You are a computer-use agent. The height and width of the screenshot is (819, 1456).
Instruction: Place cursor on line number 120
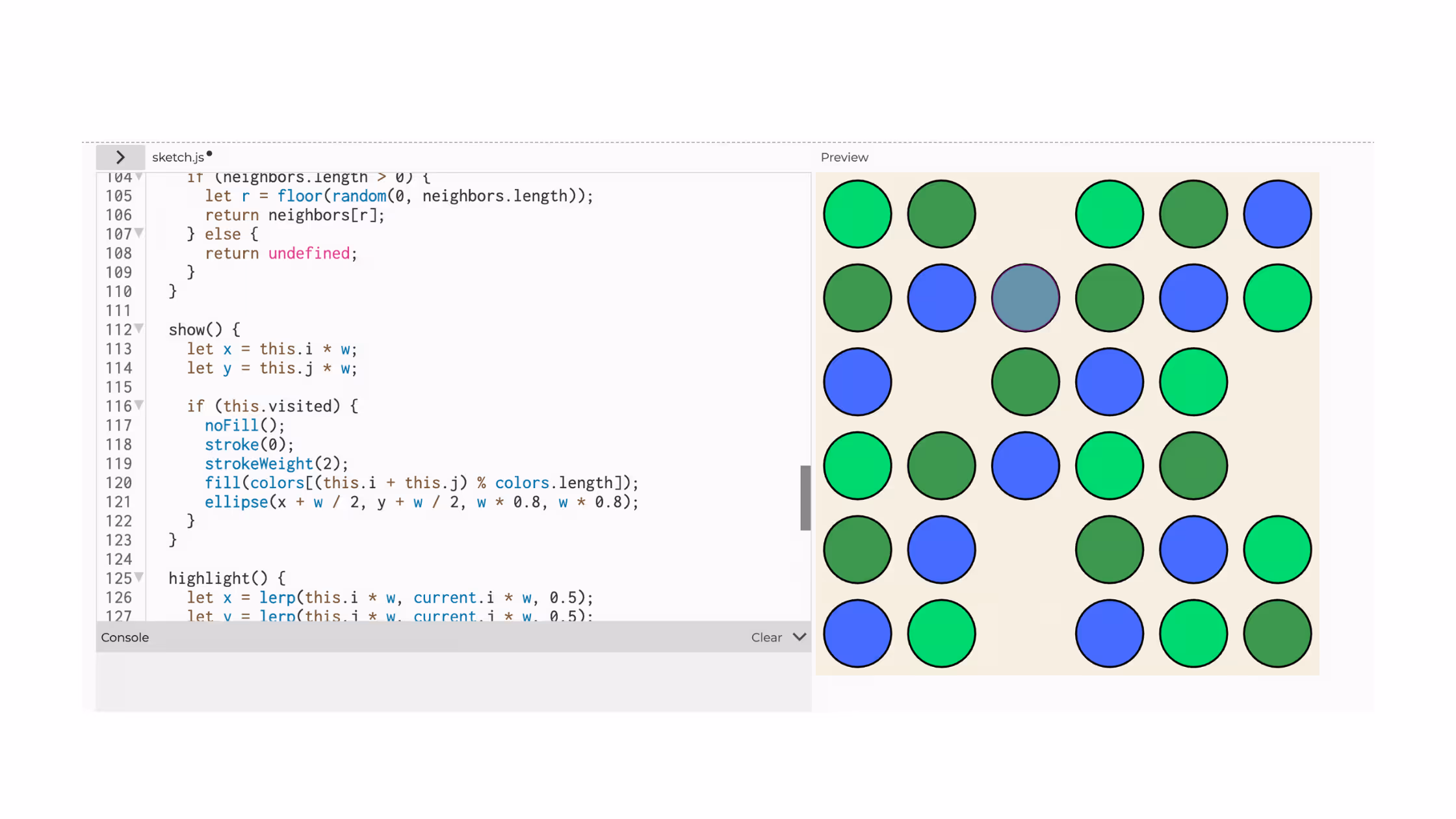tap(118, 483)
